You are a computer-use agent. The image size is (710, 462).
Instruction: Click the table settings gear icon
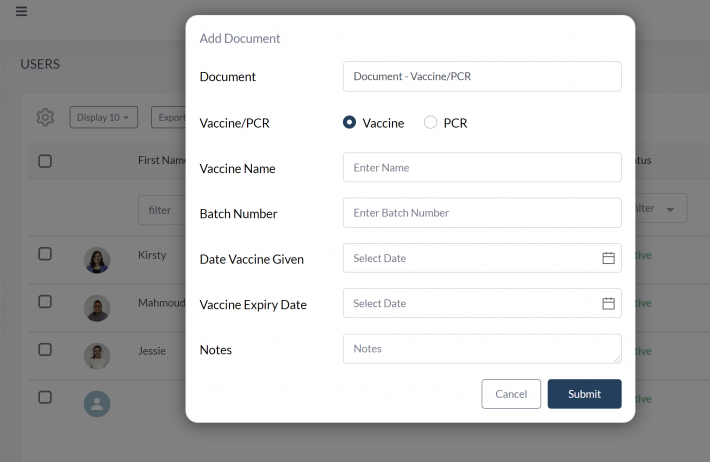[x=45, y=117]
